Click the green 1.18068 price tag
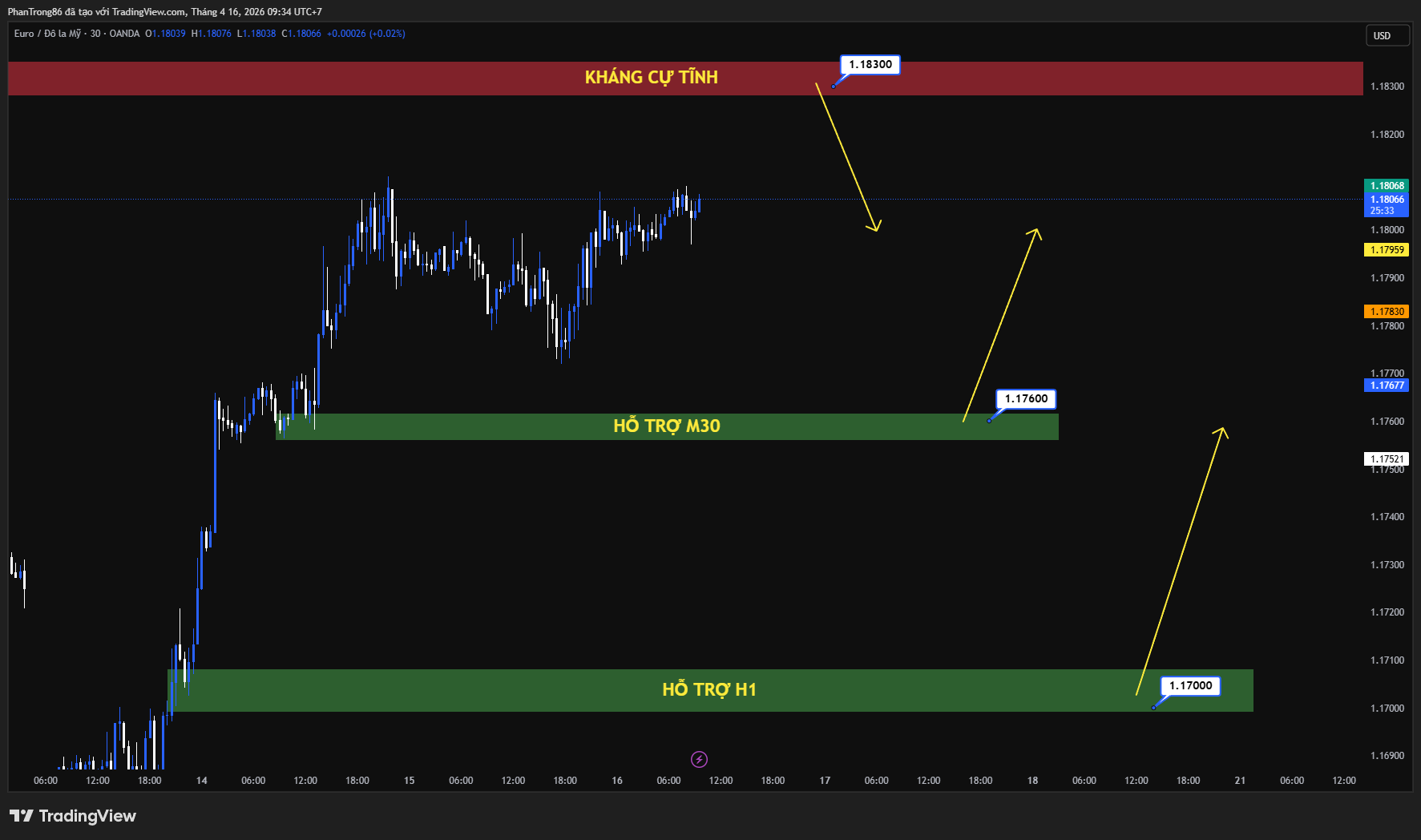 [x=1387, y=186]
